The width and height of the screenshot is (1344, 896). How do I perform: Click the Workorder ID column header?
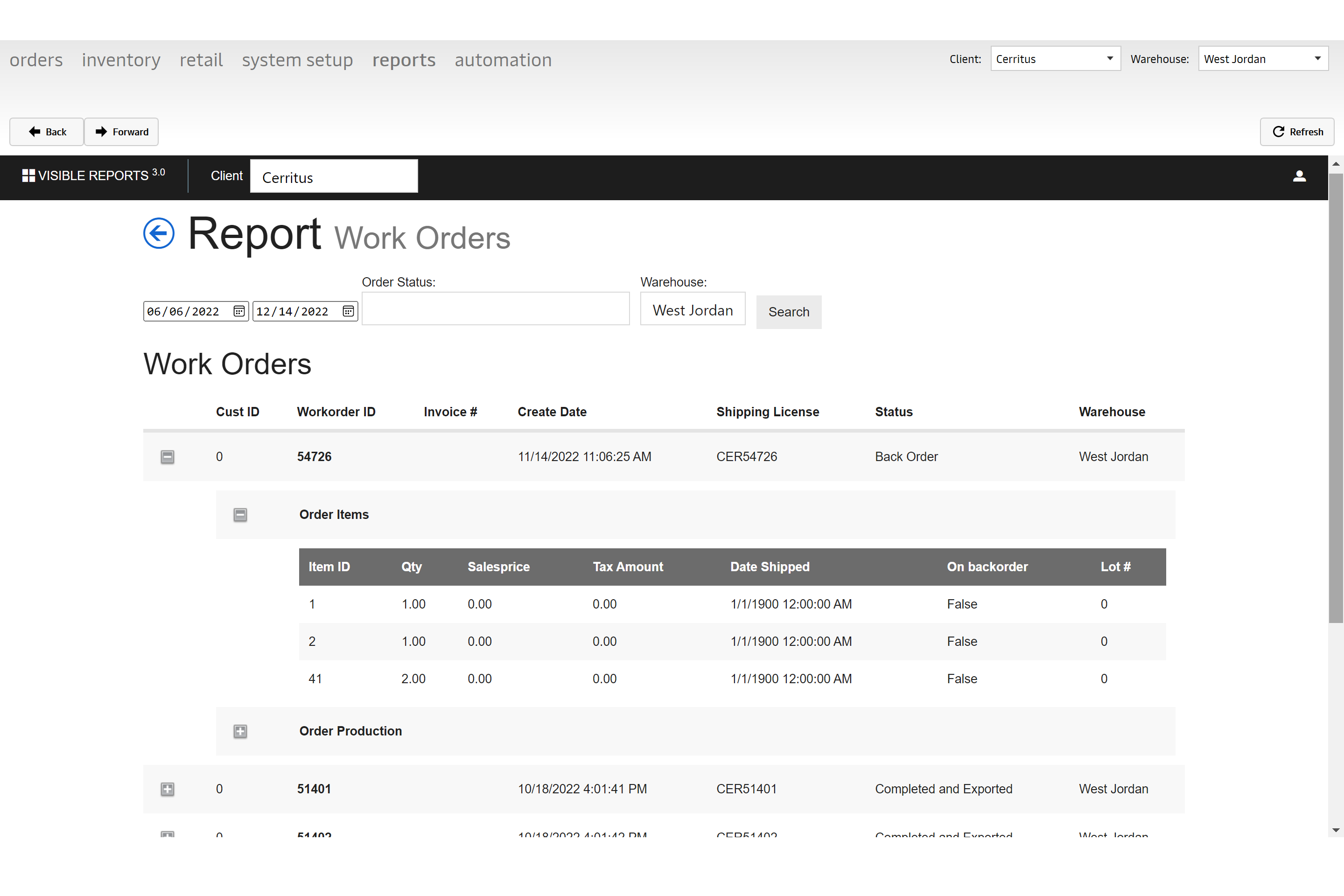tap(336, 412)
